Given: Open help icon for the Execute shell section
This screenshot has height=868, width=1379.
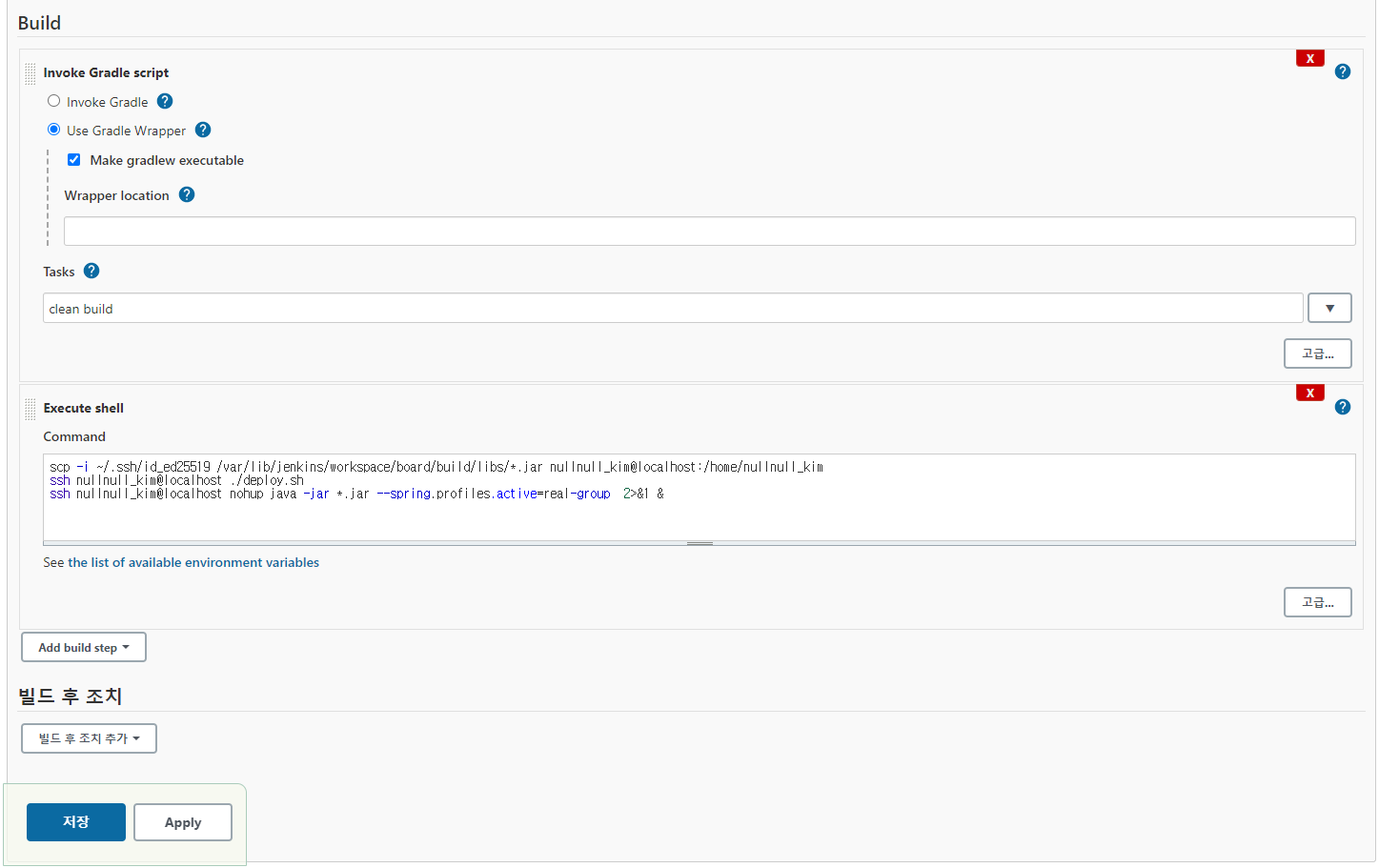Looking at the screenshot, I should 1342,407.
